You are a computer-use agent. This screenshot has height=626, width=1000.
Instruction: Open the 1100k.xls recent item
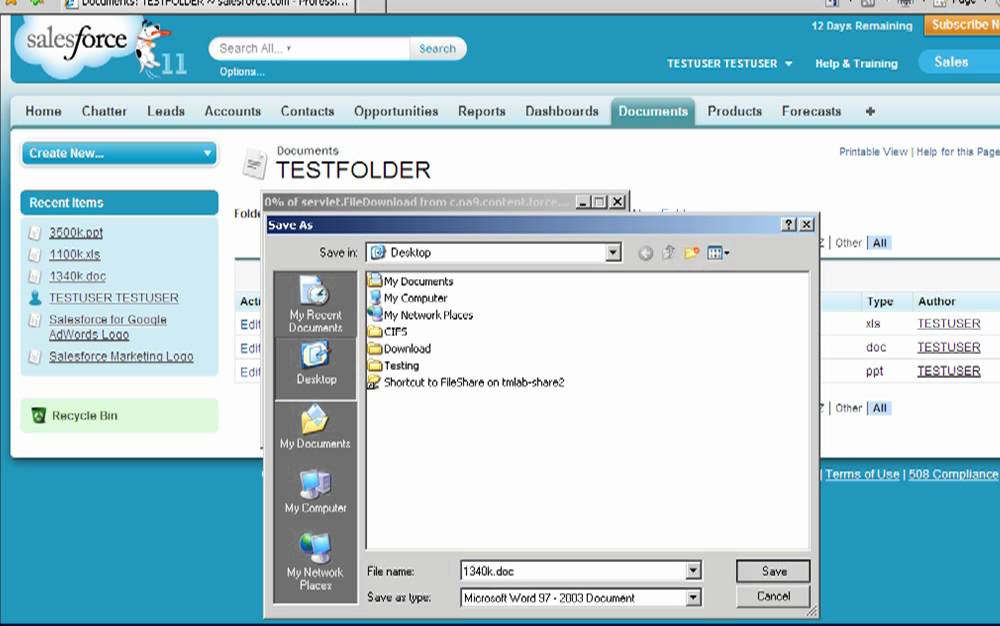click(75, 254)
